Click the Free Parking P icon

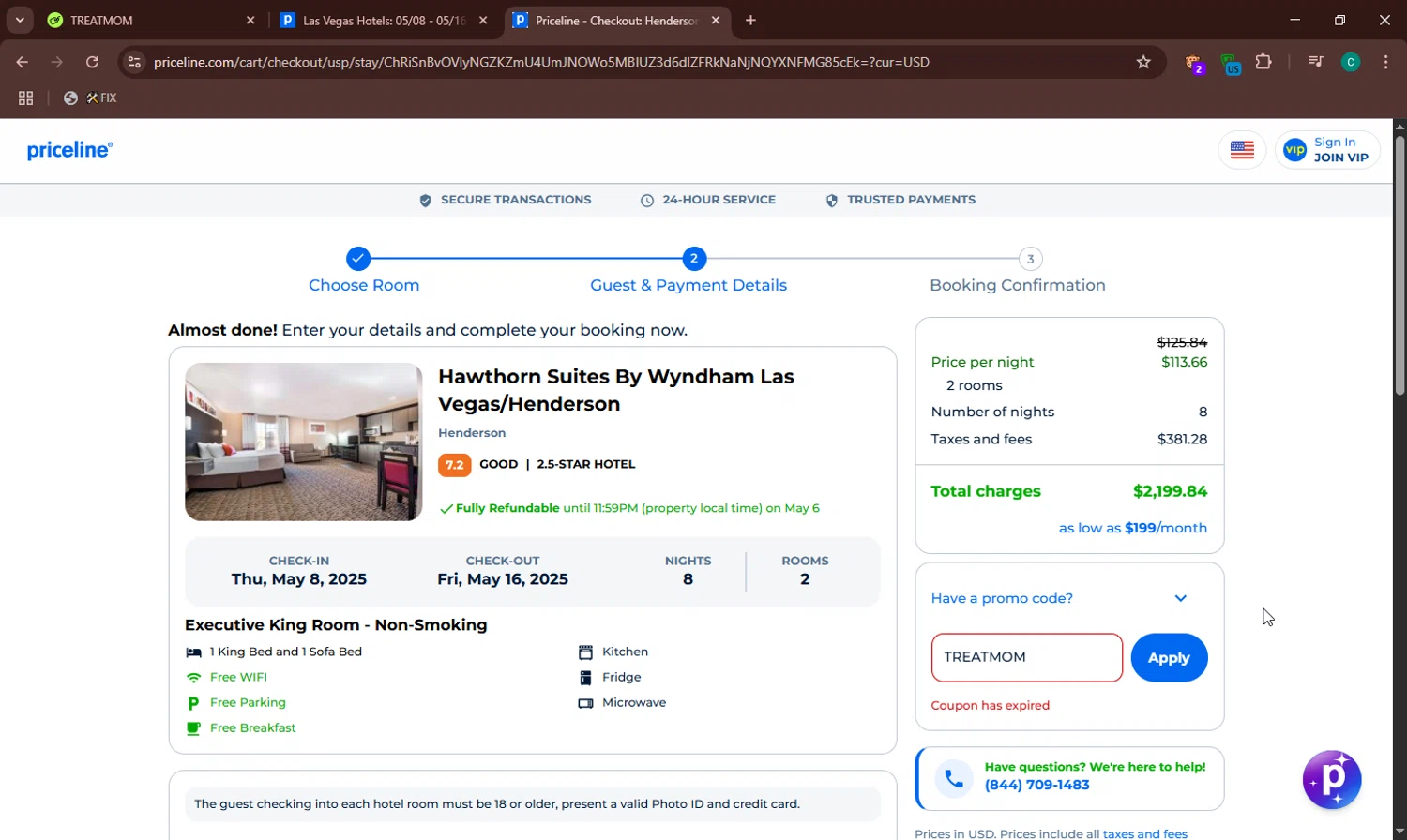[193, 703]
